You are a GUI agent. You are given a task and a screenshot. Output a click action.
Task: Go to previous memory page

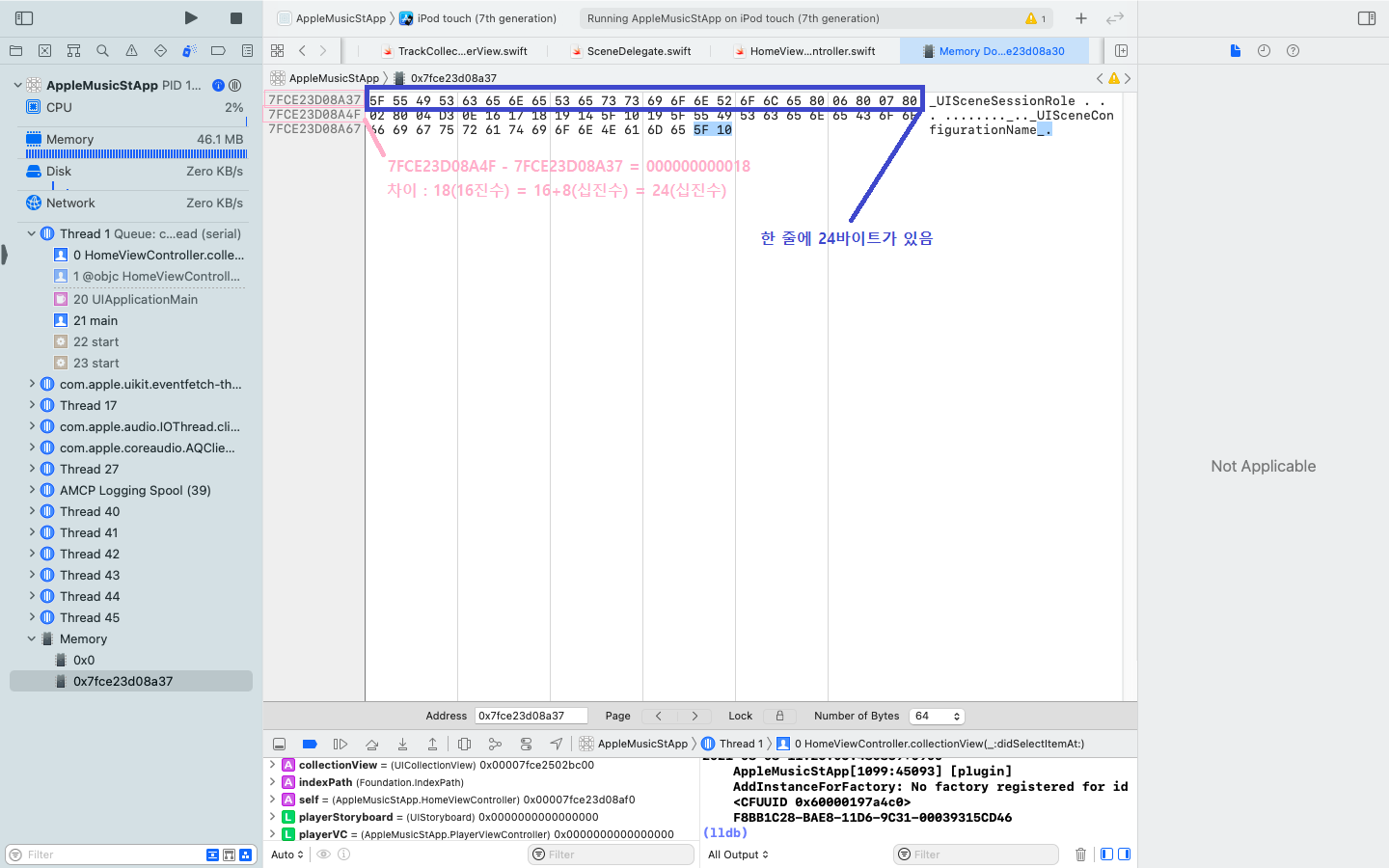tap(659, 716)
